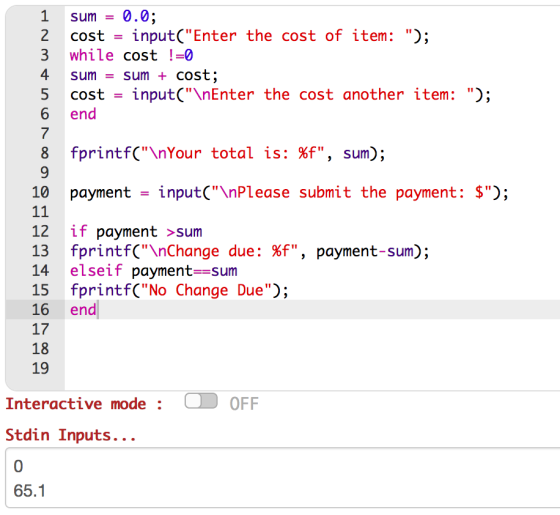Image resolution: width=560 pixels, height=515 pixels.
Task: Click line number 7 in the gutter
Action: (45, 134)
